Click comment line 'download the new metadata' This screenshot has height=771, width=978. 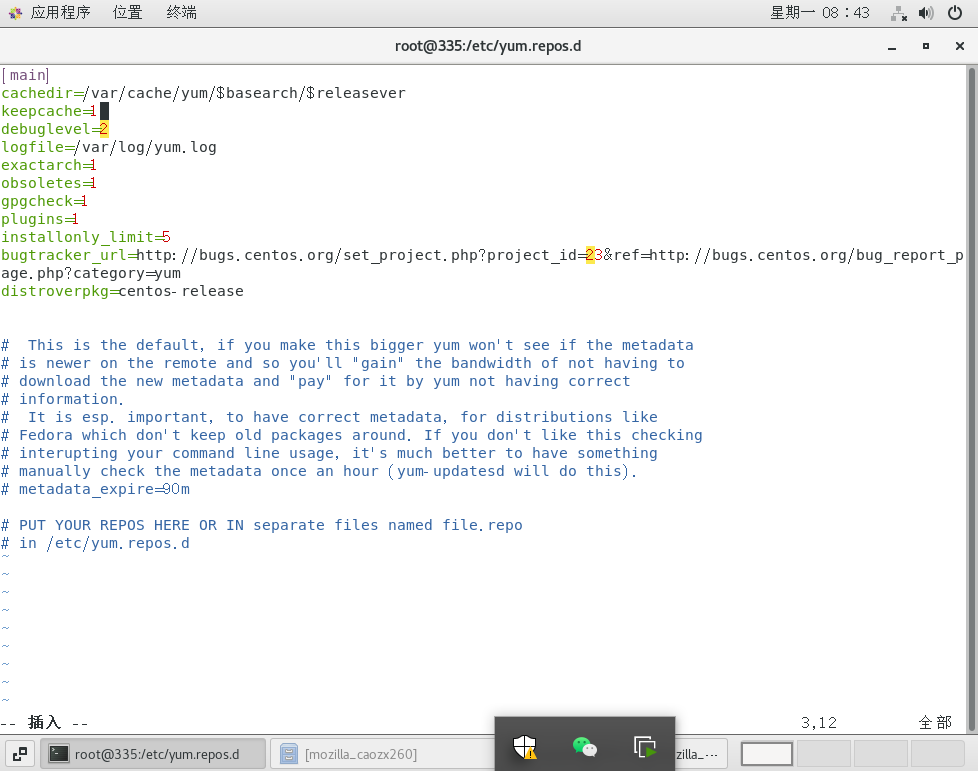coord(316,382)
